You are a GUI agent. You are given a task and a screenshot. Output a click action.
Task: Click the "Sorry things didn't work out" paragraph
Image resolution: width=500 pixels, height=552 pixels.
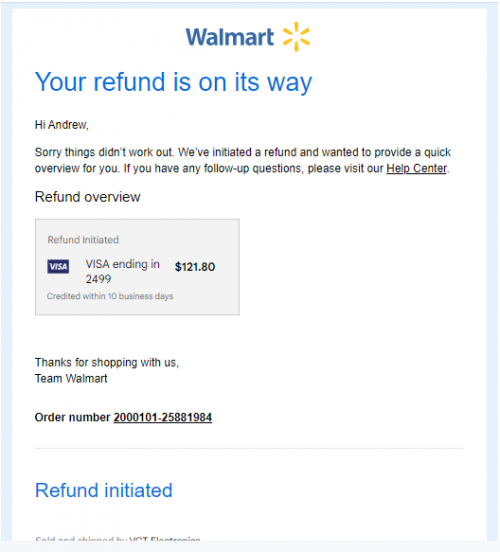(243, 161)
